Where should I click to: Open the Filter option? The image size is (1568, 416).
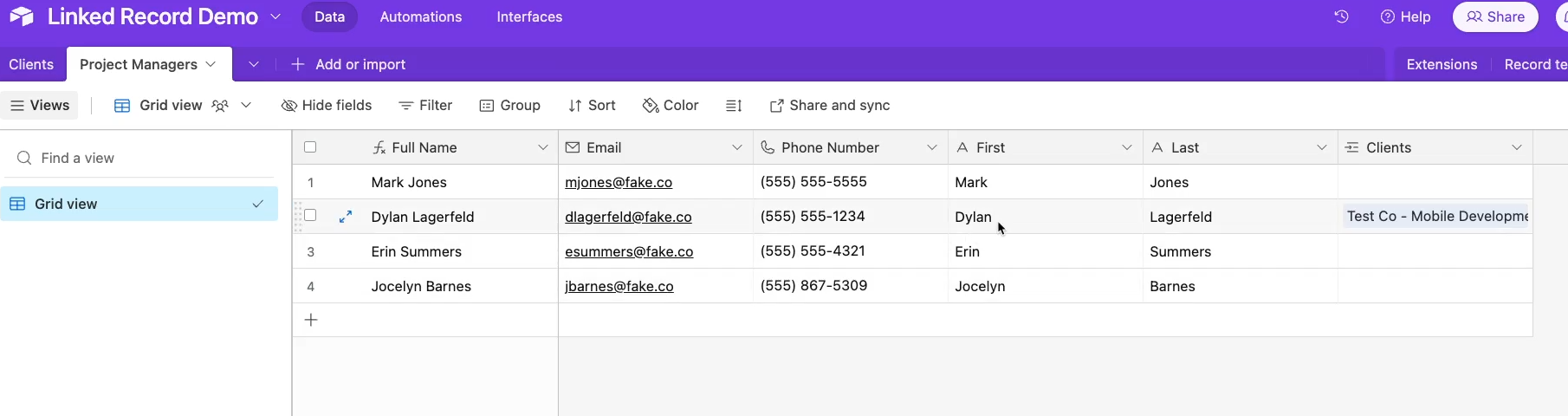425,106
